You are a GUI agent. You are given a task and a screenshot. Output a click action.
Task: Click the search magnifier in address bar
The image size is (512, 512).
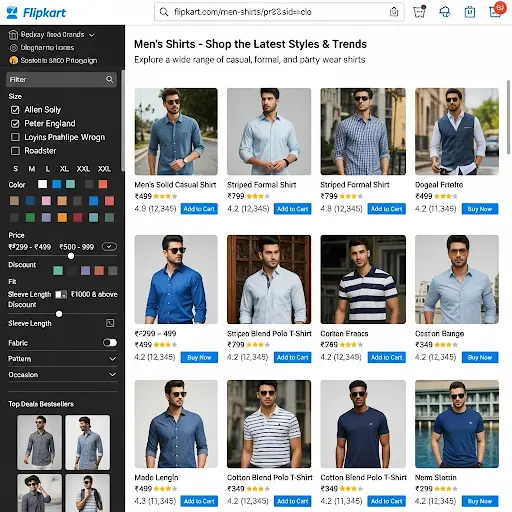[x=164, y=12]
